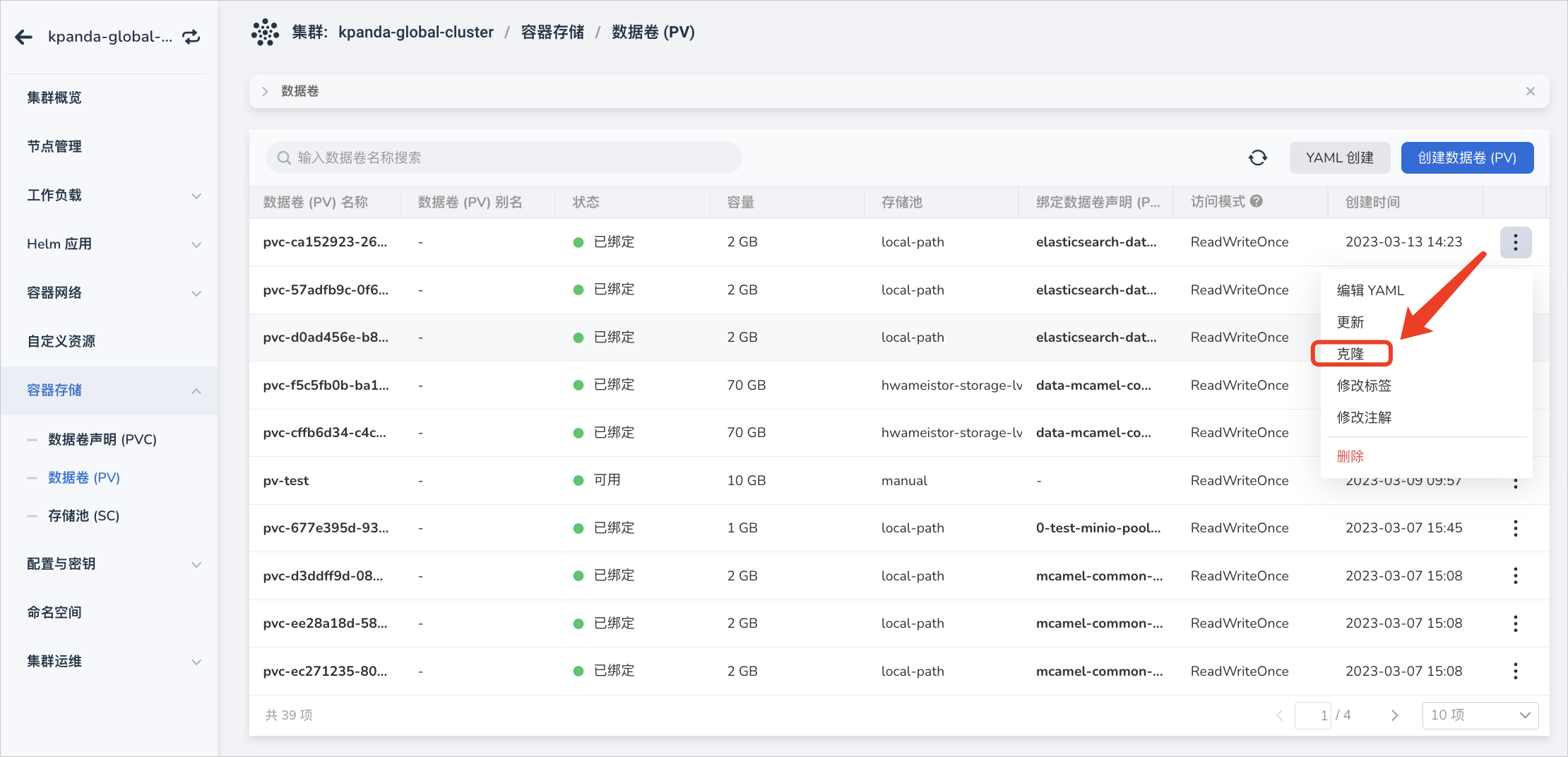Open actions menu for pvc-677e395d row

[x=1516, y=528]
